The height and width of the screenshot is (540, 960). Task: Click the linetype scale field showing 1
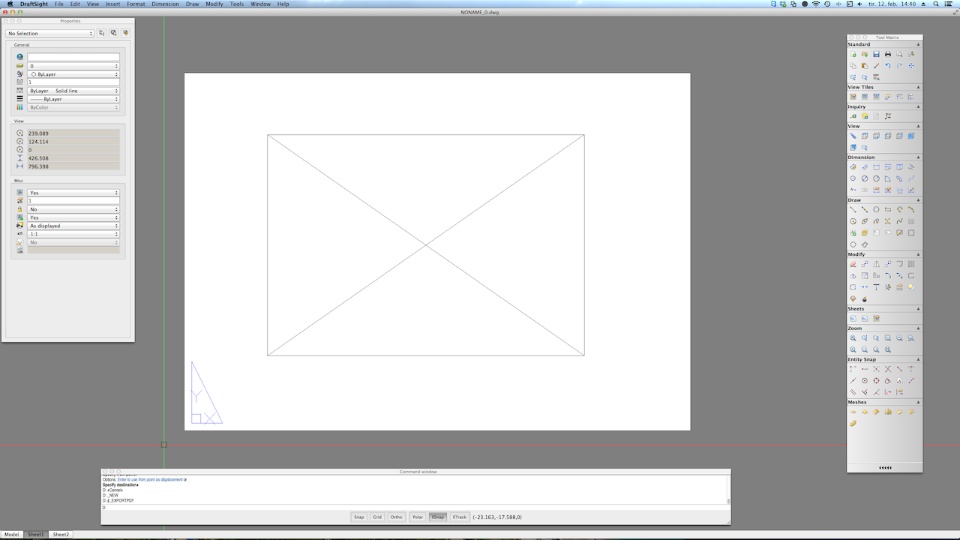[x=73, y=82]
